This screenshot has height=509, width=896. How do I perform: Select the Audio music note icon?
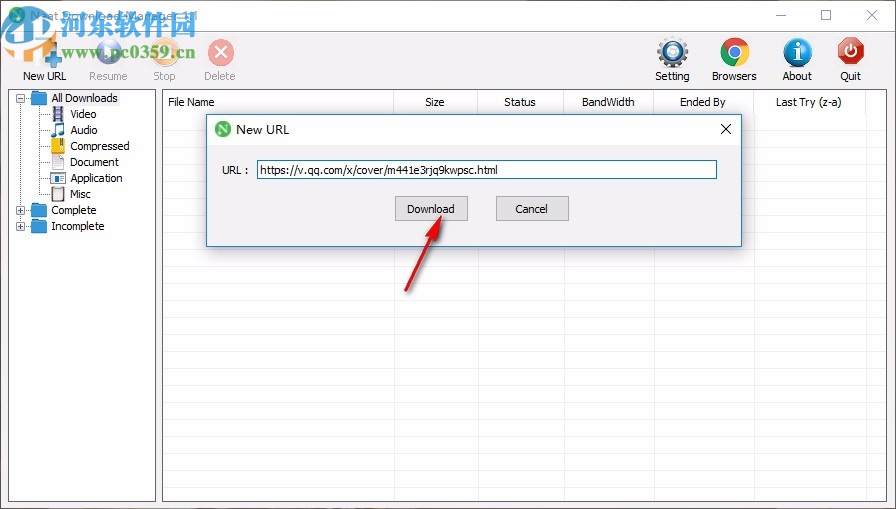(x=58, y=130)
